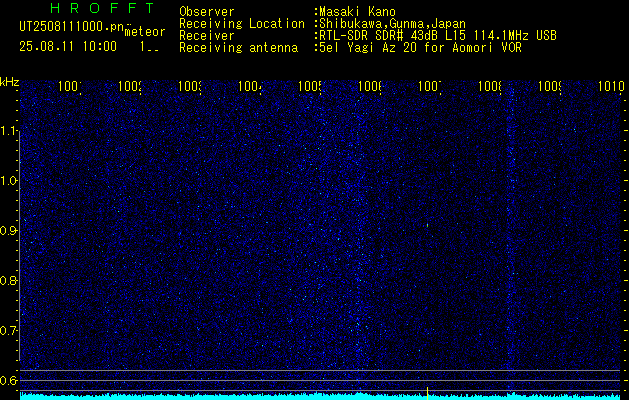
Task: Select the UT2508111000 filename text
Action: 72,27
